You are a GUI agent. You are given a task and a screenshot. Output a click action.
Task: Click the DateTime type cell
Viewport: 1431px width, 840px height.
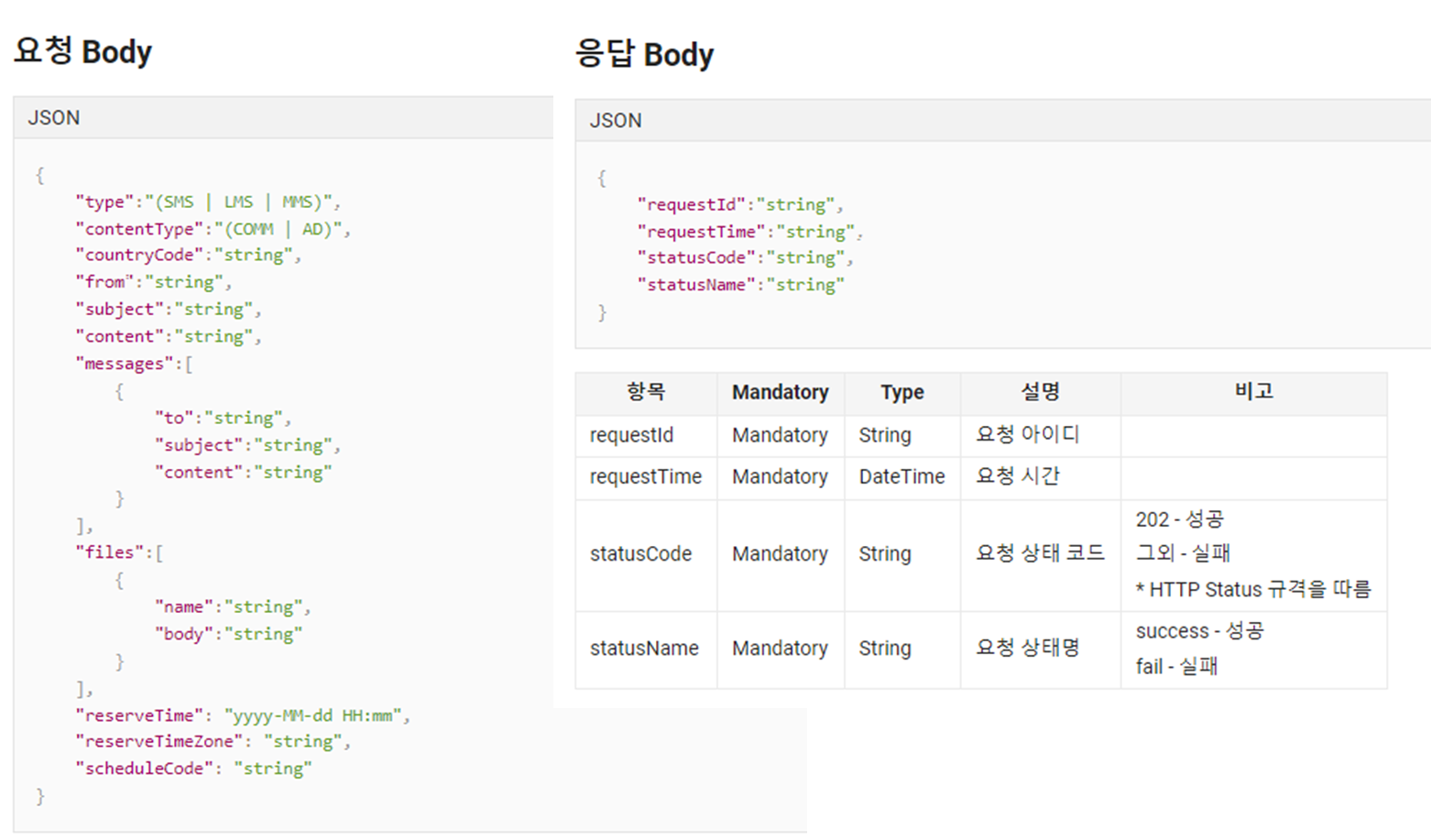[x=901, y=476]
